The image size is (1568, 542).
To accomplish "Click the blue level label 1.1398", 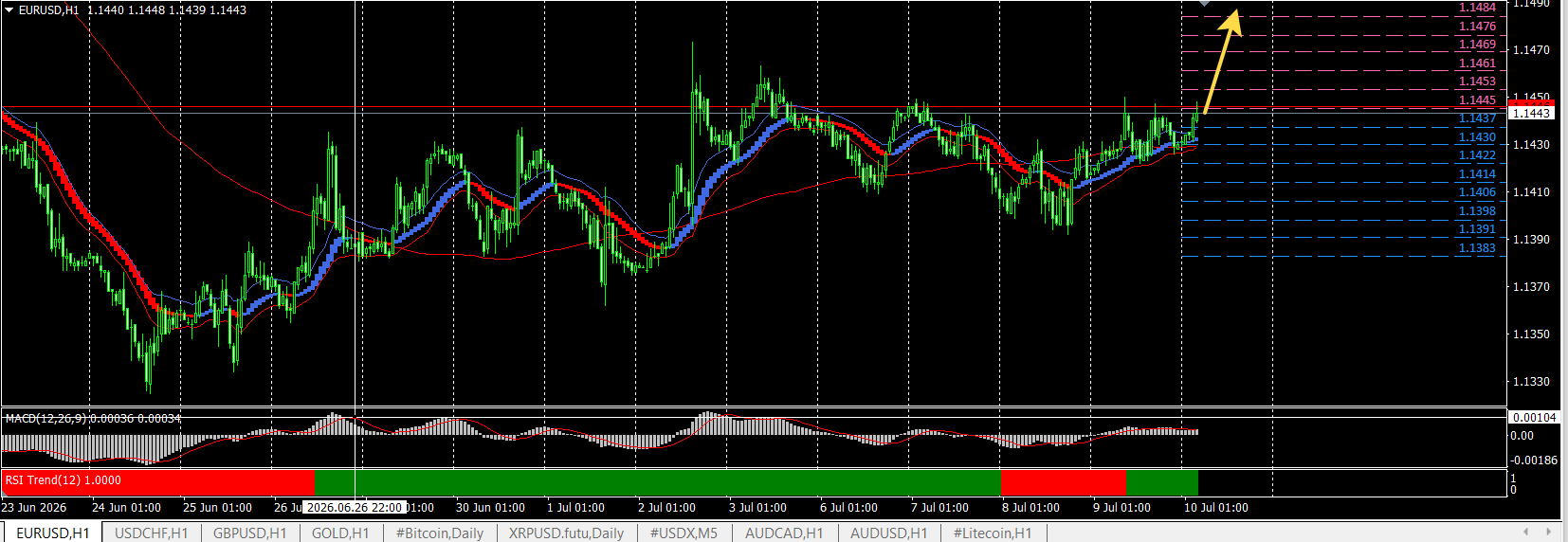I will (1477, 211).
